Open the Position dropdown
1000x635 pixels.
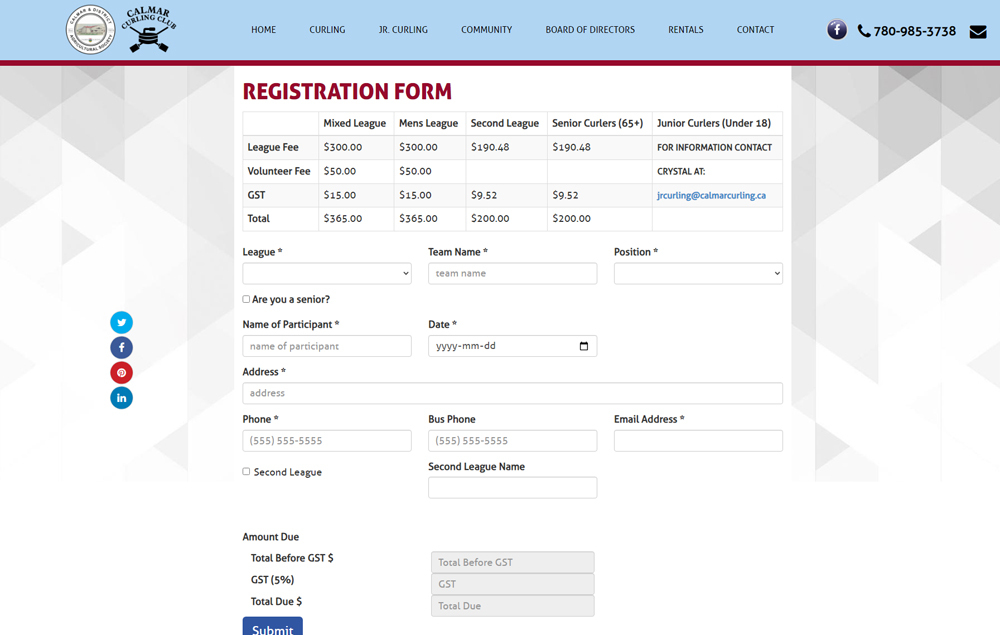(x=698, y=273)
